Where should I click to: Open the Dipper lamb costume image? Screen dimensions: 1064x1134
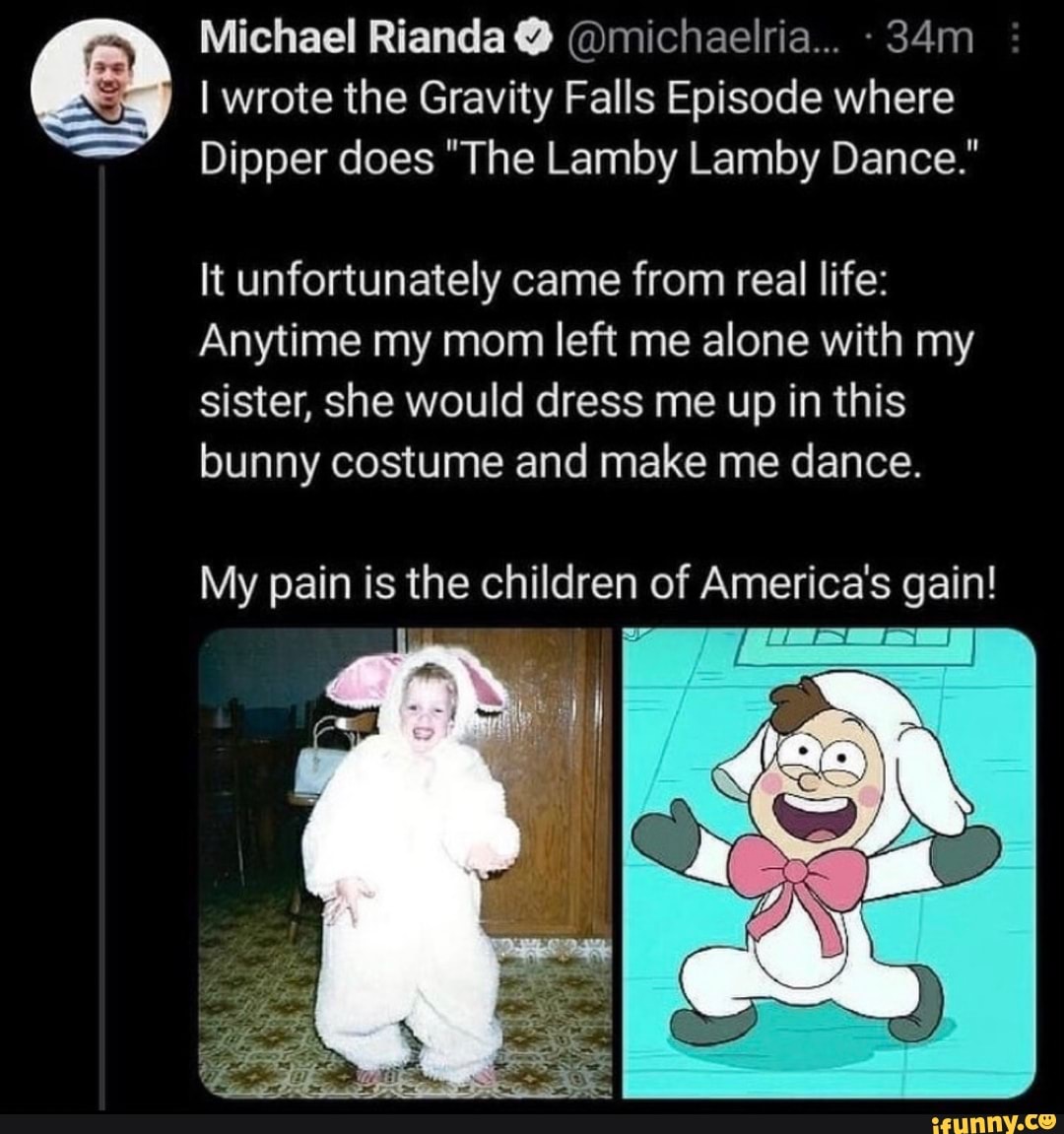point(830,863)
